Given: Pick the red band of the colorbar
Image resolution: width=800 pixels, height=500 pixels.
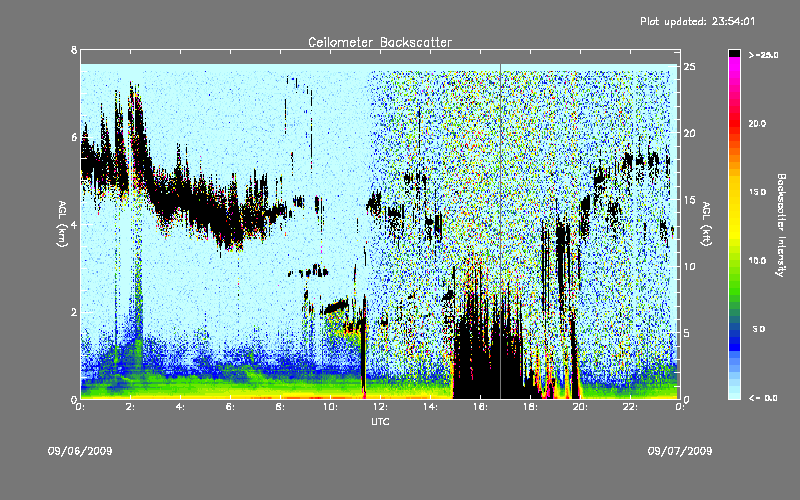Looking at the screenshot, I should (734, 122).
